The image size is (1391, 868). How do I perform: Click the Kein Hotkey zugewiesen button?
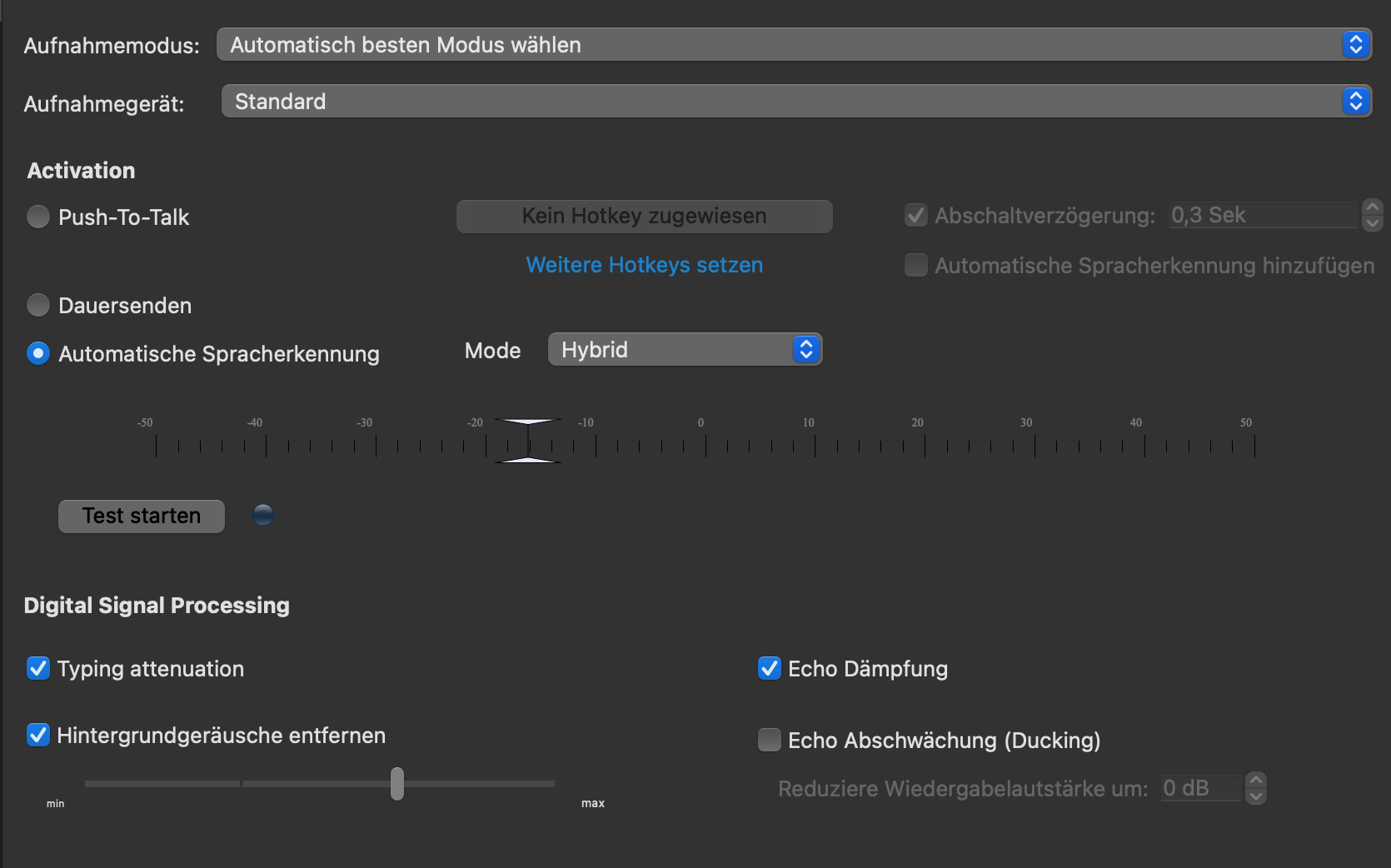click(x=644, y=216)
